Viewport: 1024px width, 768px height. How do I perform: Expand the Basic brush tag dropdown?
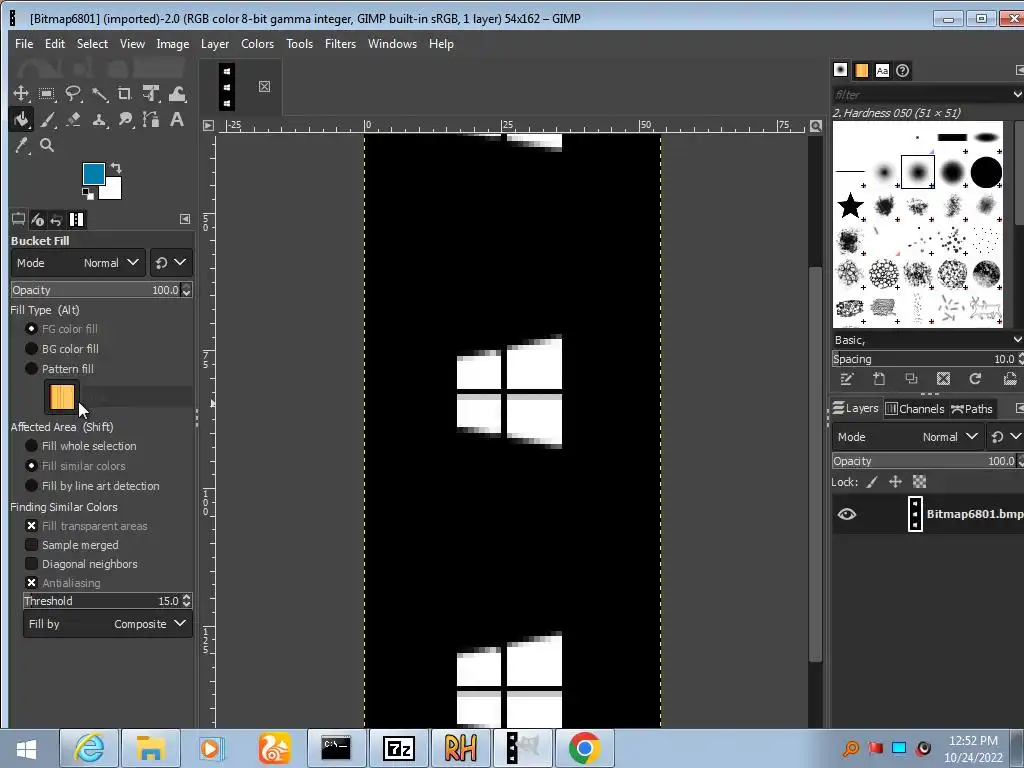[x=1017, y=340]
